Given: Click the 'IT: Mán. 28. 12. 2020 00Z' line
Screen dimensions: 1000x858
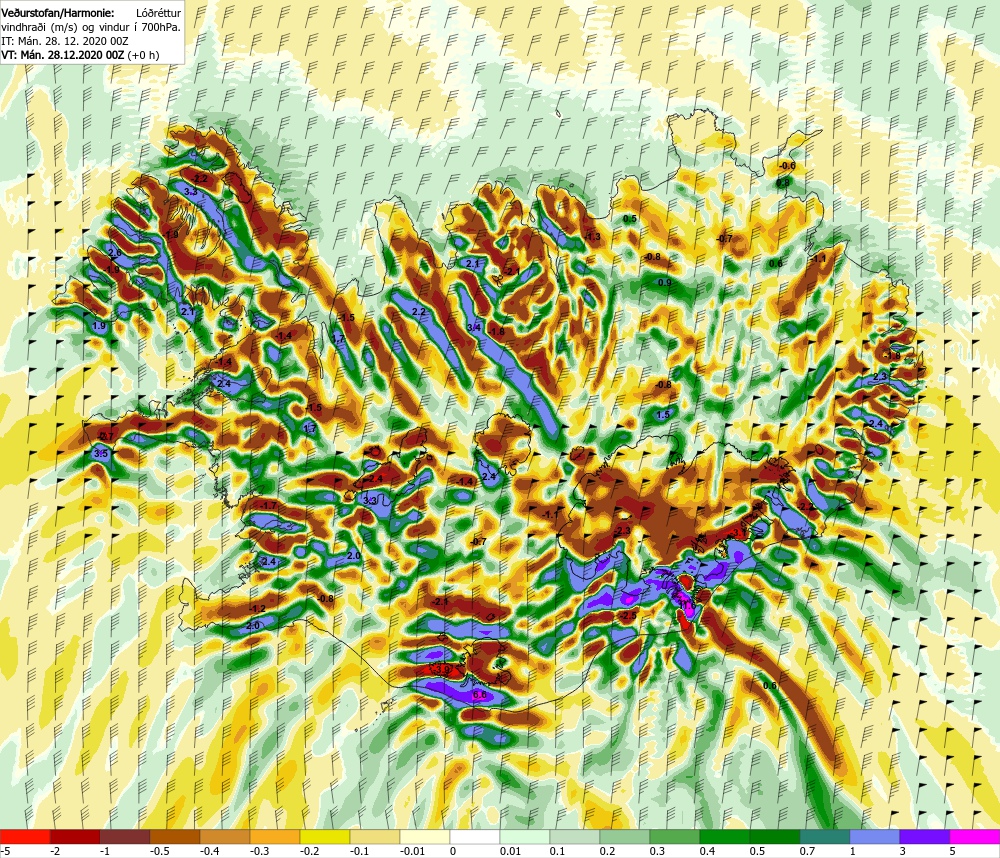Looking at the screenshot, I should click(64, 41).
